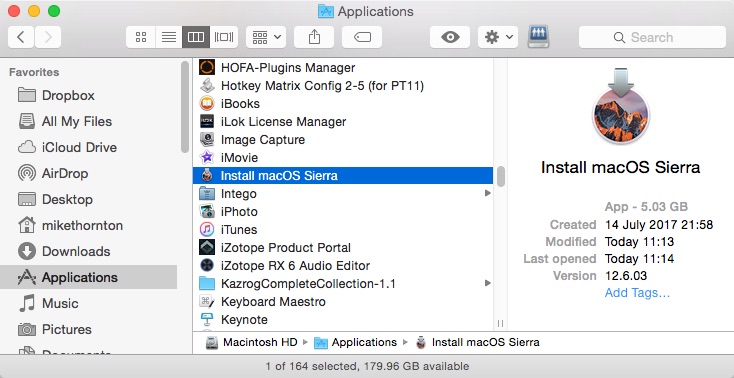The image size is (734, 378).
Task: Click the Install macOS Sierra list icon
Action: coord(206,176)
